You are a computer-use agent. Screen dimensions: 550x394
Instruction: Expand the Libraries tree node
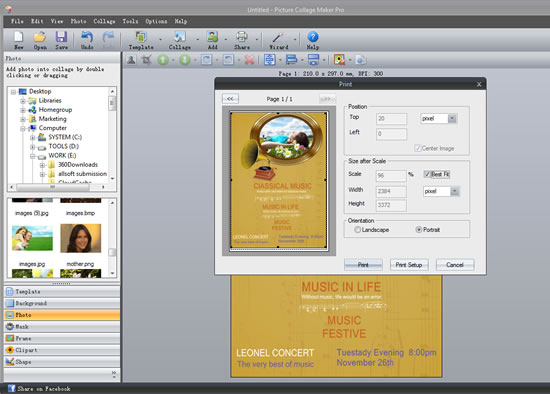pyautogui.click(x=23, y=101)
